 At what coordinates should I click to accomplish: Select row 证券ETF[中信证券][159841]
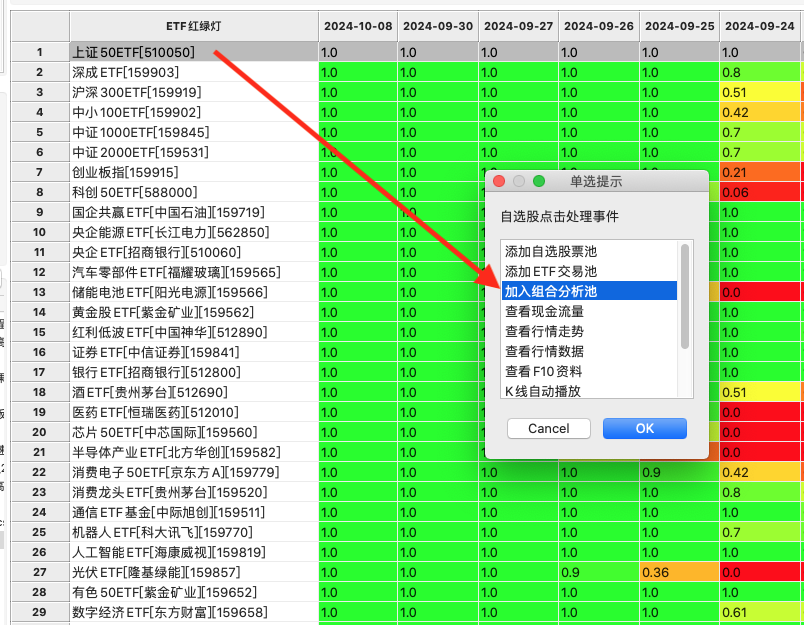(194, 352)
